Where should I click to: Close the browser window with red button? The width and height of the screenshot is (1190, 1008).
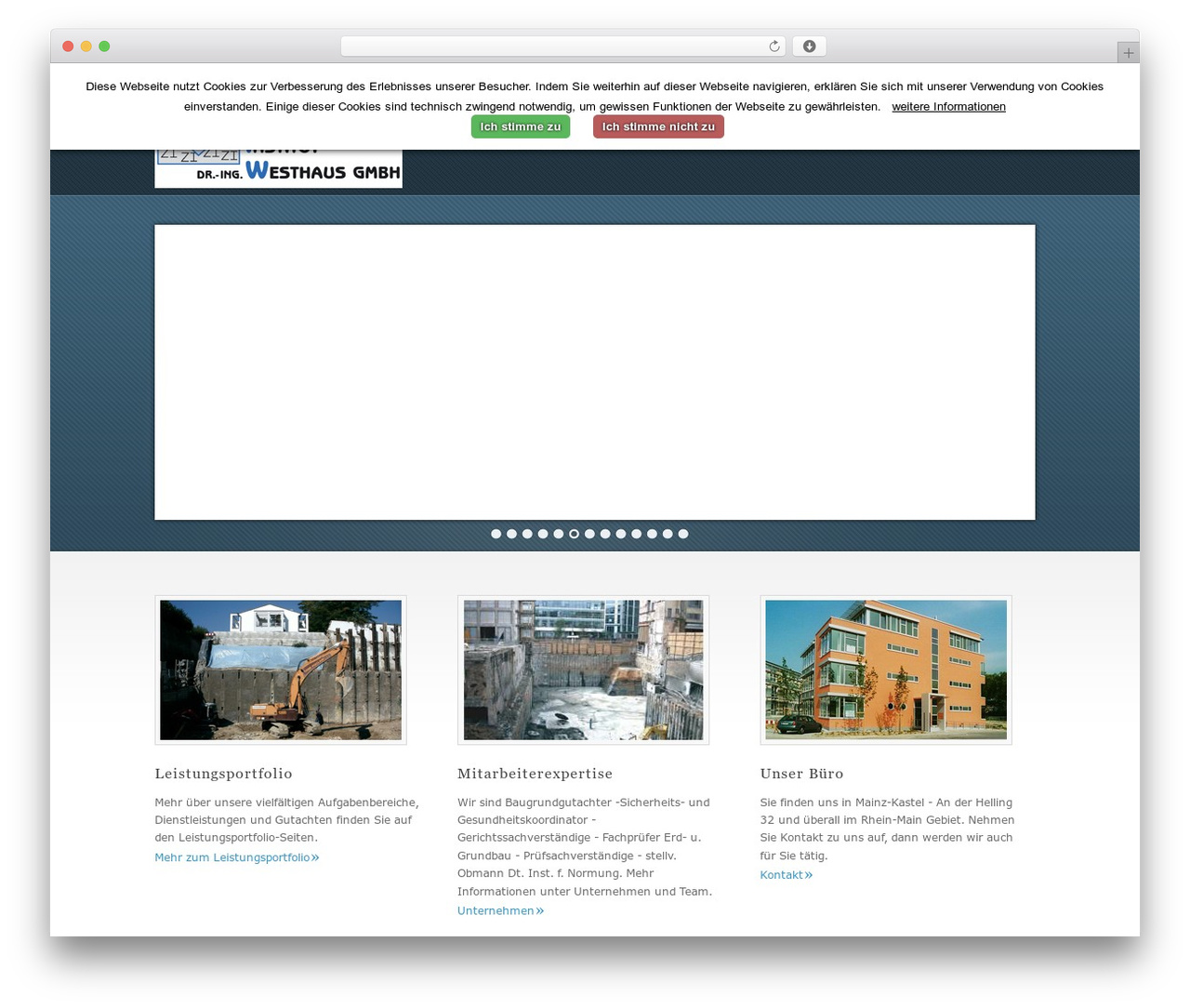pos(68,46)
